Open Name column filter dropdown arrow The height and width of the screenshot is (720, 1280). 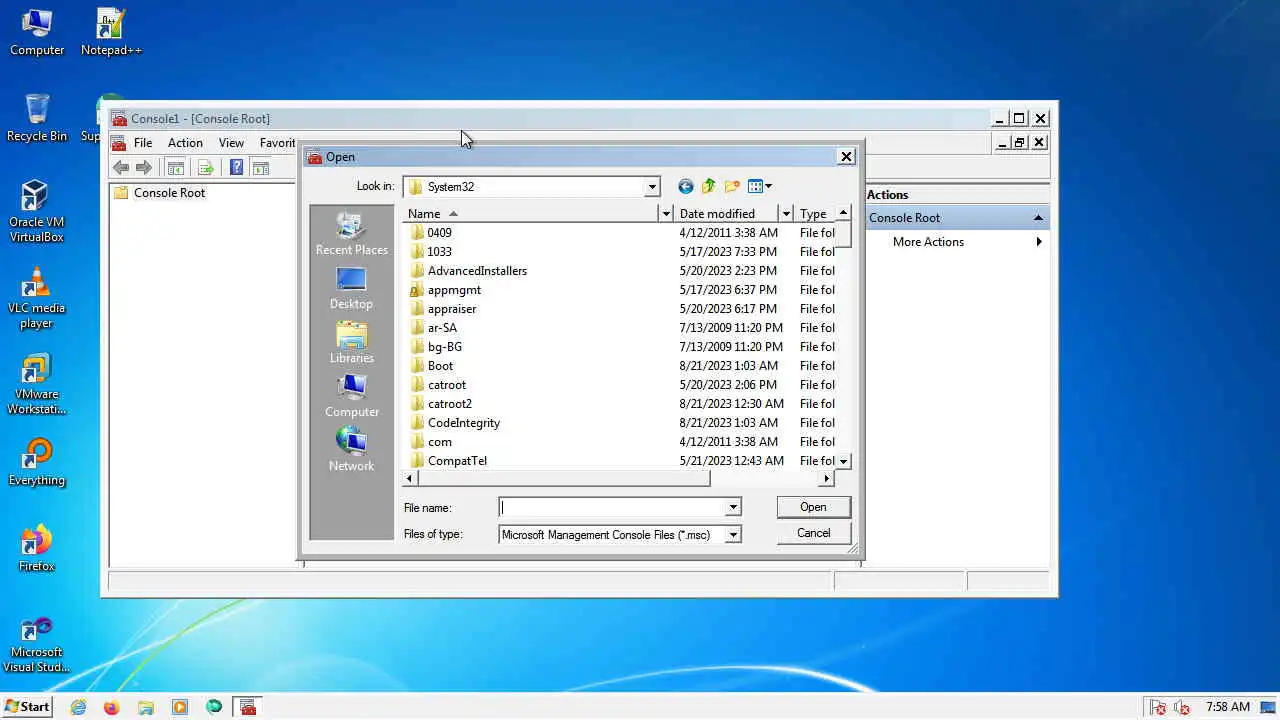[x=666, y=214]
